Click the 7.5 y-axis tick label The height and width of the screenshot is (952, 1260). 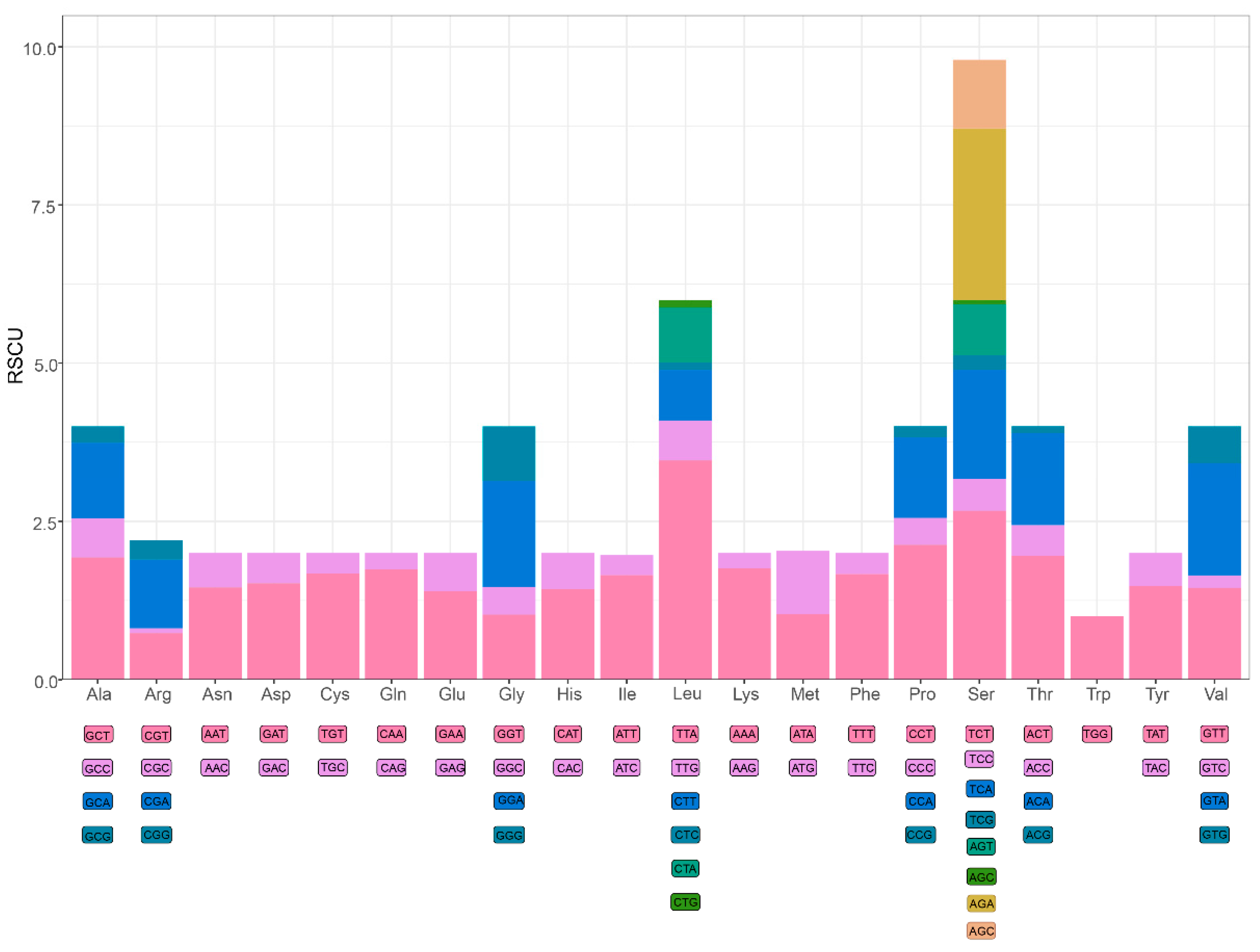(x=43, y=207)
